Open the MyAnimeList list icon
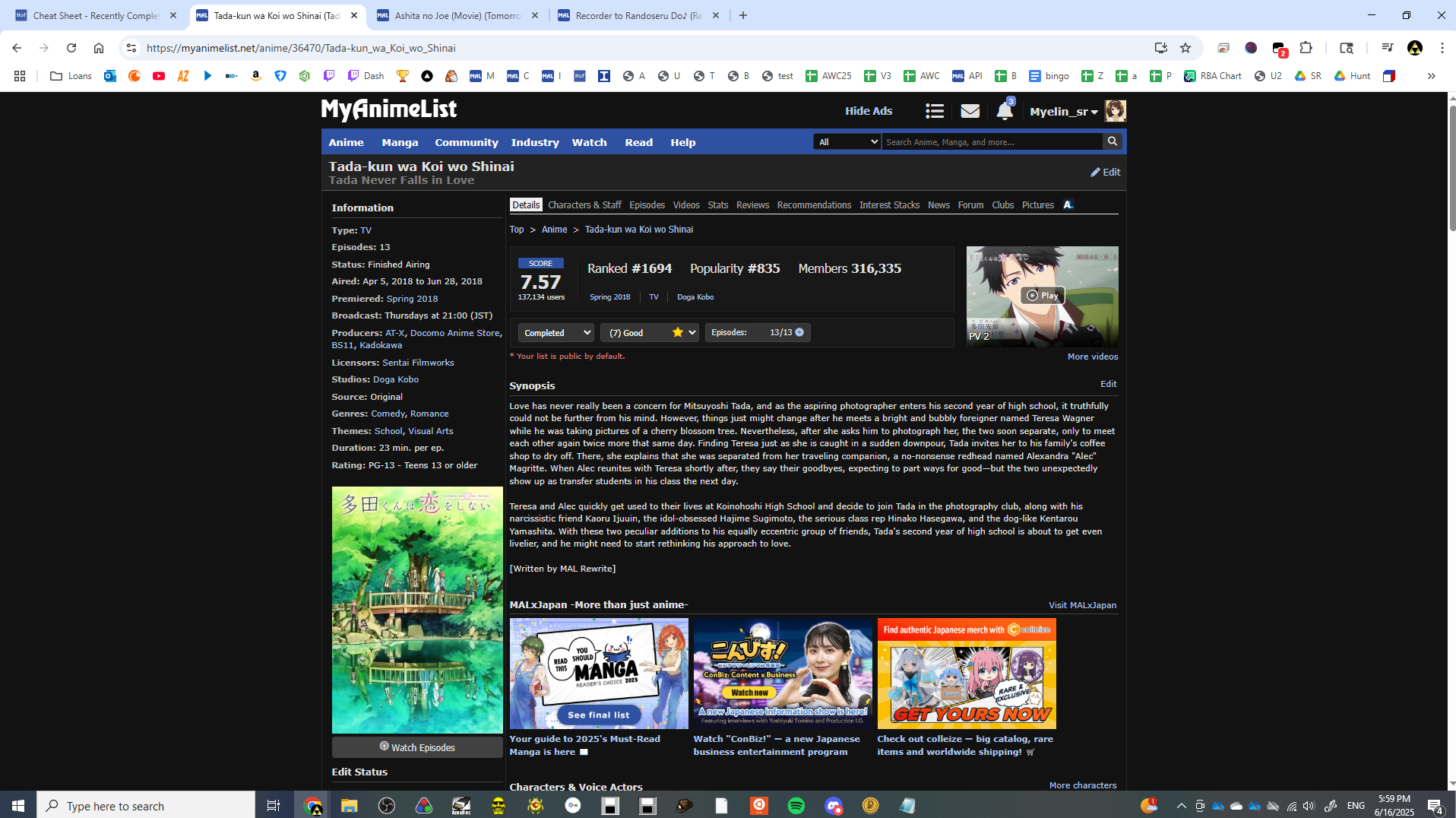 [x=935, y=112]
